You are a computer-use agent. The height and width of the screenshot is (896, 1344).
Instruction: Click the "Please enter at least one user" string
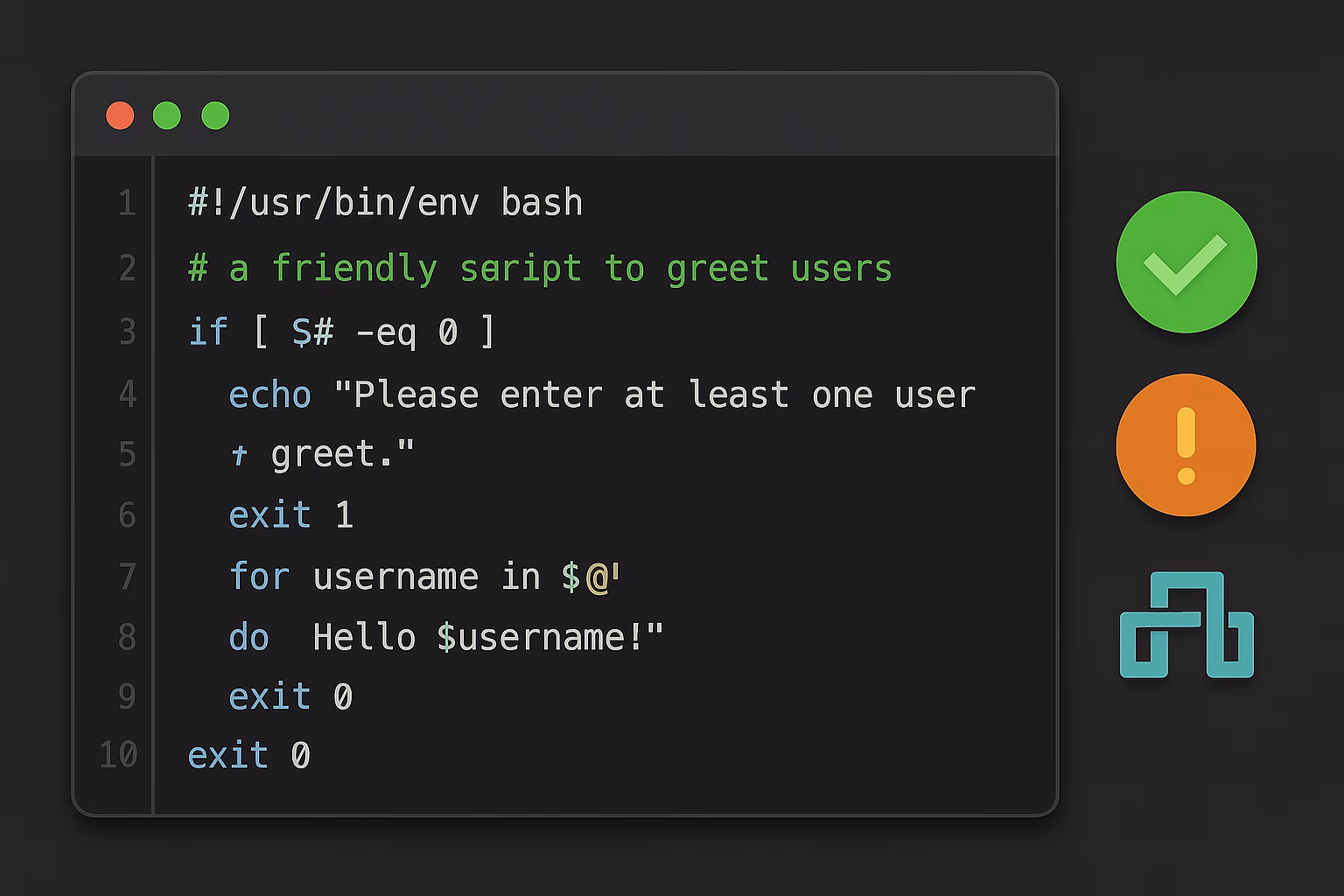pos(654,395)
